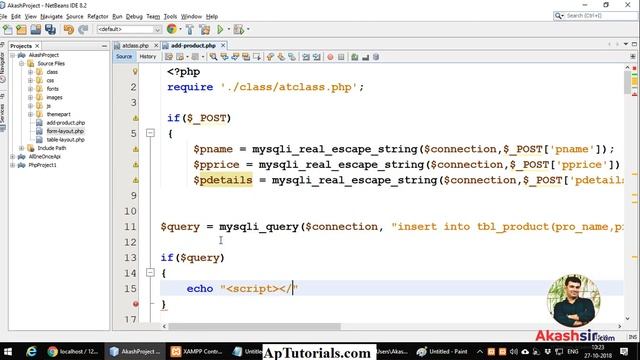Toggle Highlight Search editor icon
This screenshot has width=640, height=360.
(246, 57)
